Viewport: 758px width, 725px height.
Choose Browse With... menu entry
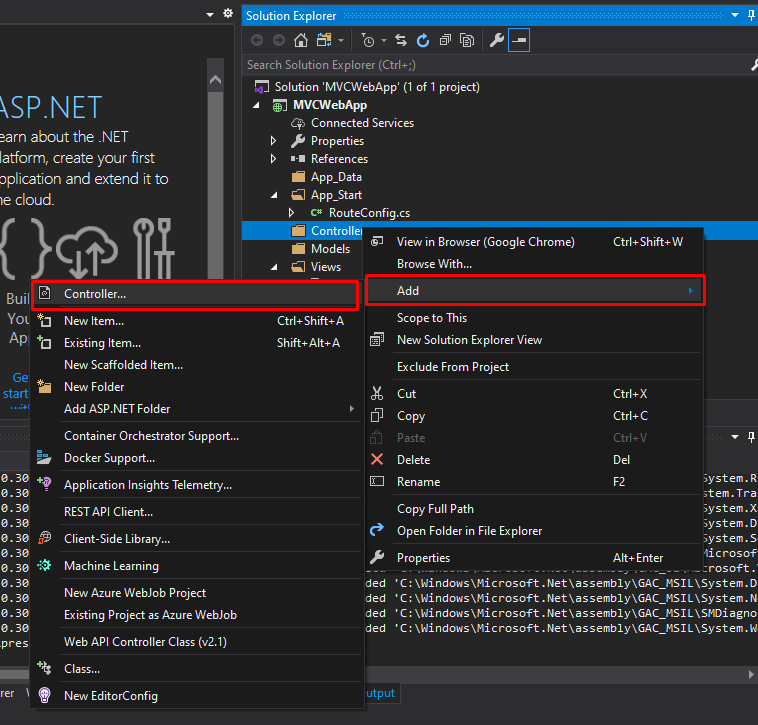pos(534,264)
